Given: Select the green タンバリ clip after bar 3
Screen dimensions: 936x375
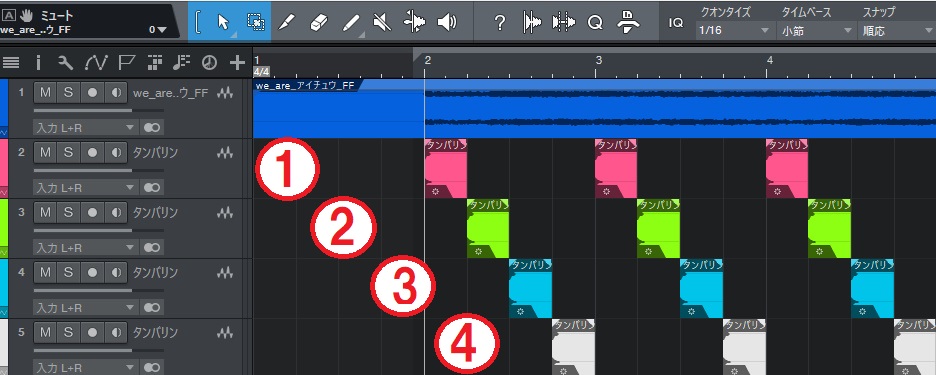Looking at the screenshot, I should [658, 228].
